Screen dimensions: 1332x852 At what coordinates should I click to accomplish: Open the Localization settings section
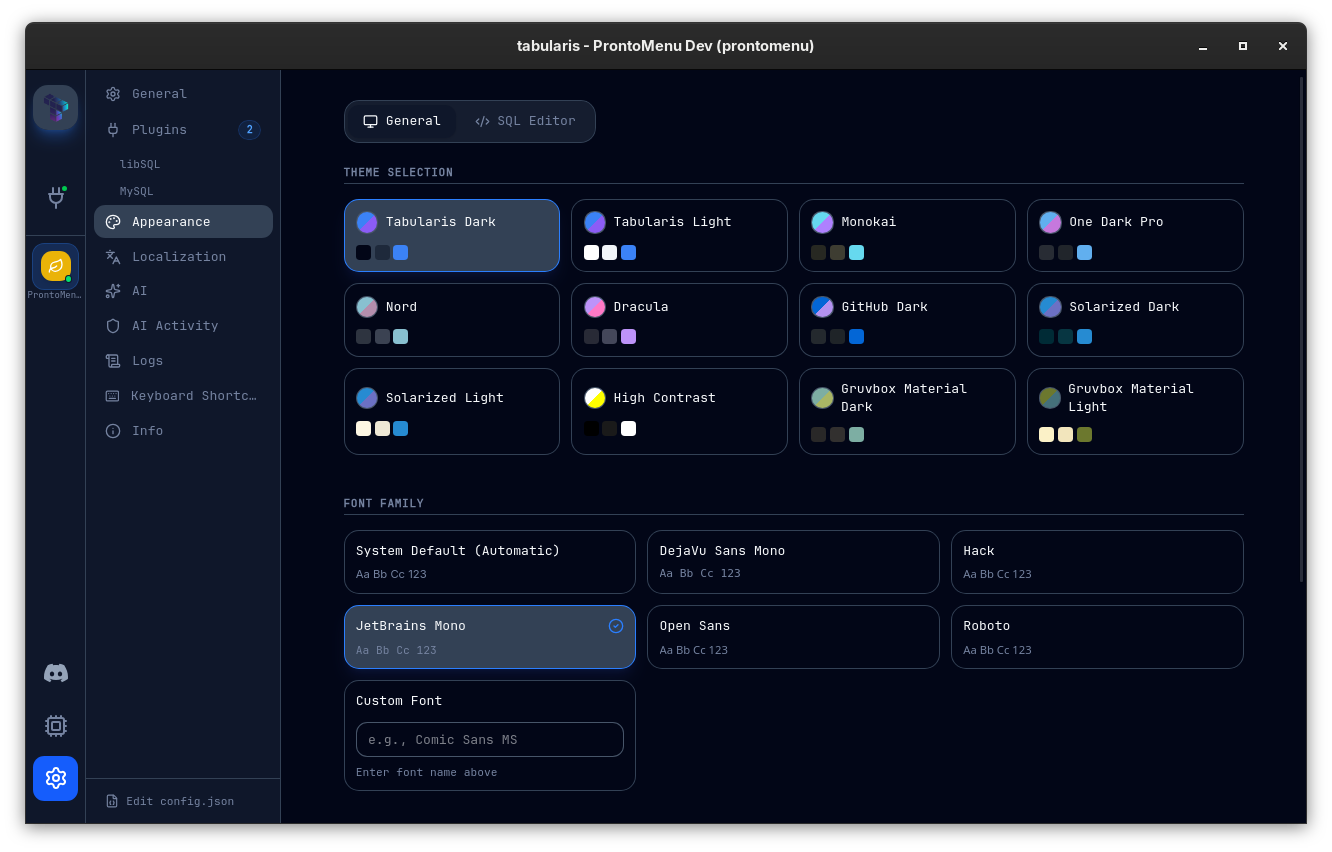[184, 257]
